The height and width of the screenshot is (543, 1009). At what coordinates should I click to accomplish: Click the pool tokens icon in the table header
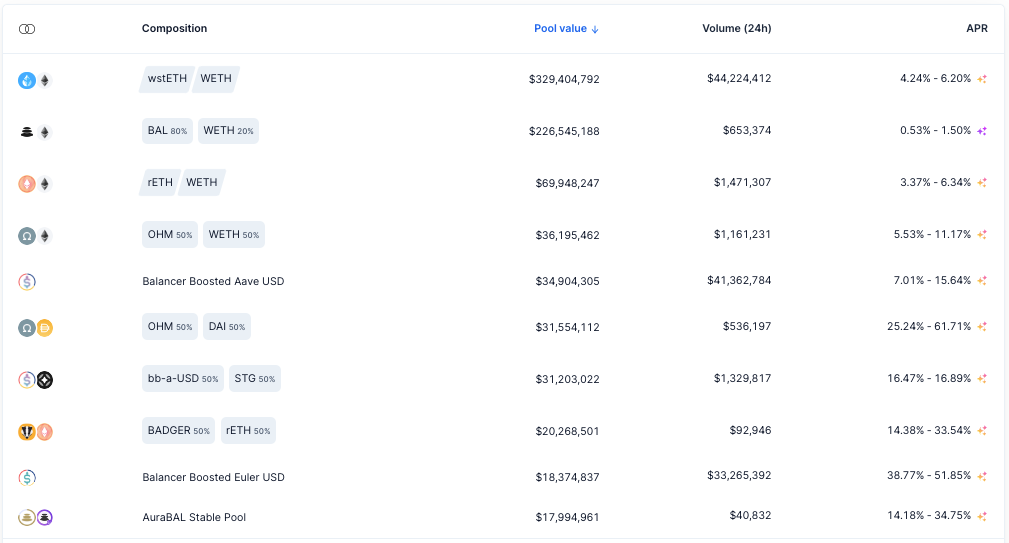(x=27, y=29)
